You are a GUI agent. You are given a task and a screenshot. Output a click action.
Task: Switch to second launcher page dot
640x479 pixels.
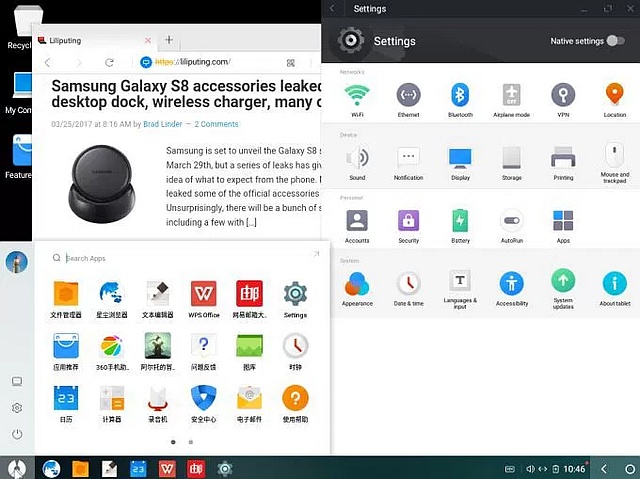(191, 441)
